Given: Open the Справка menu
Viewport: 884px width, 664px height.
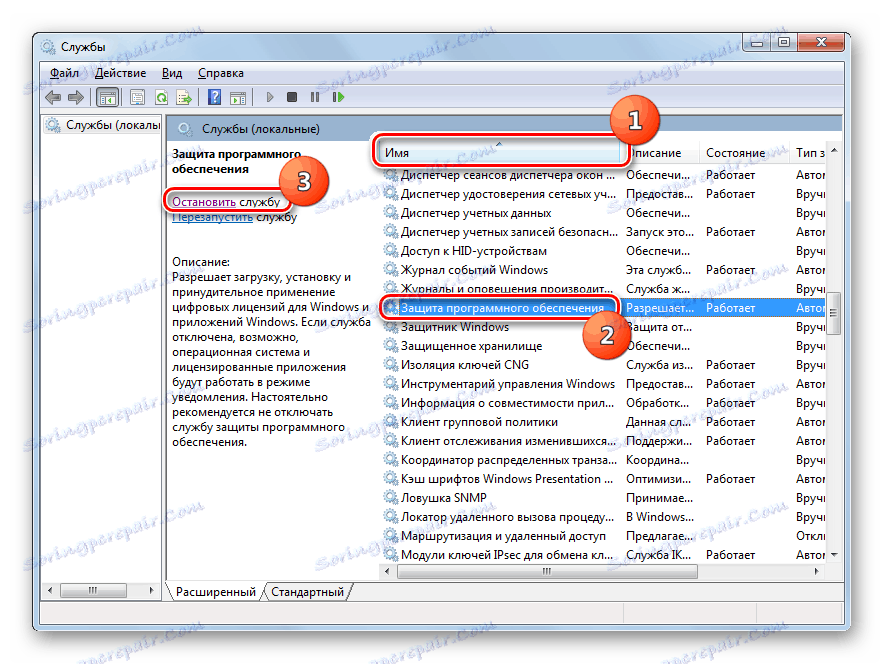Looking at the screenshot, I should (x=220, y=73).
